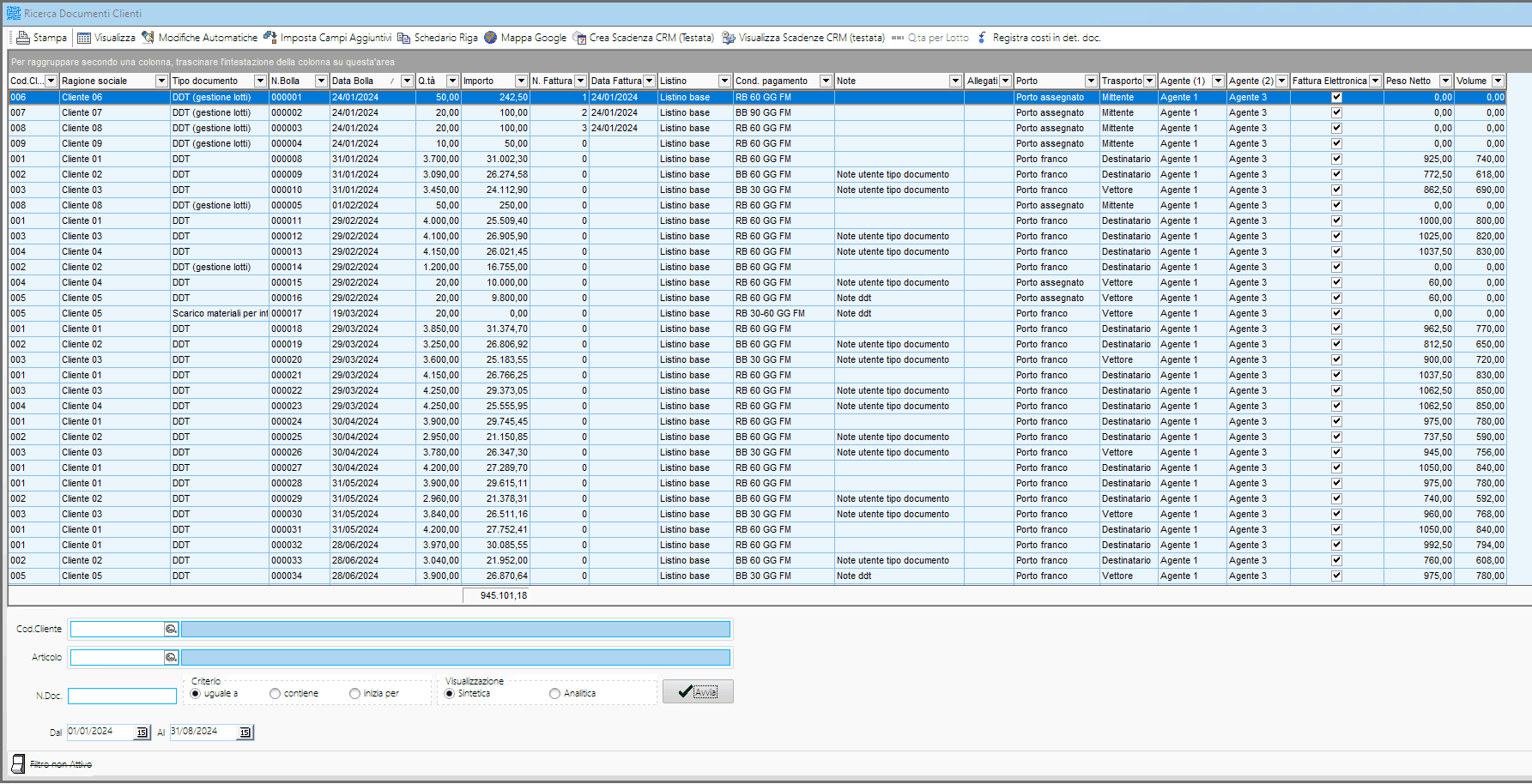Click into the N.Doc. input field

[x=122, y=696]
